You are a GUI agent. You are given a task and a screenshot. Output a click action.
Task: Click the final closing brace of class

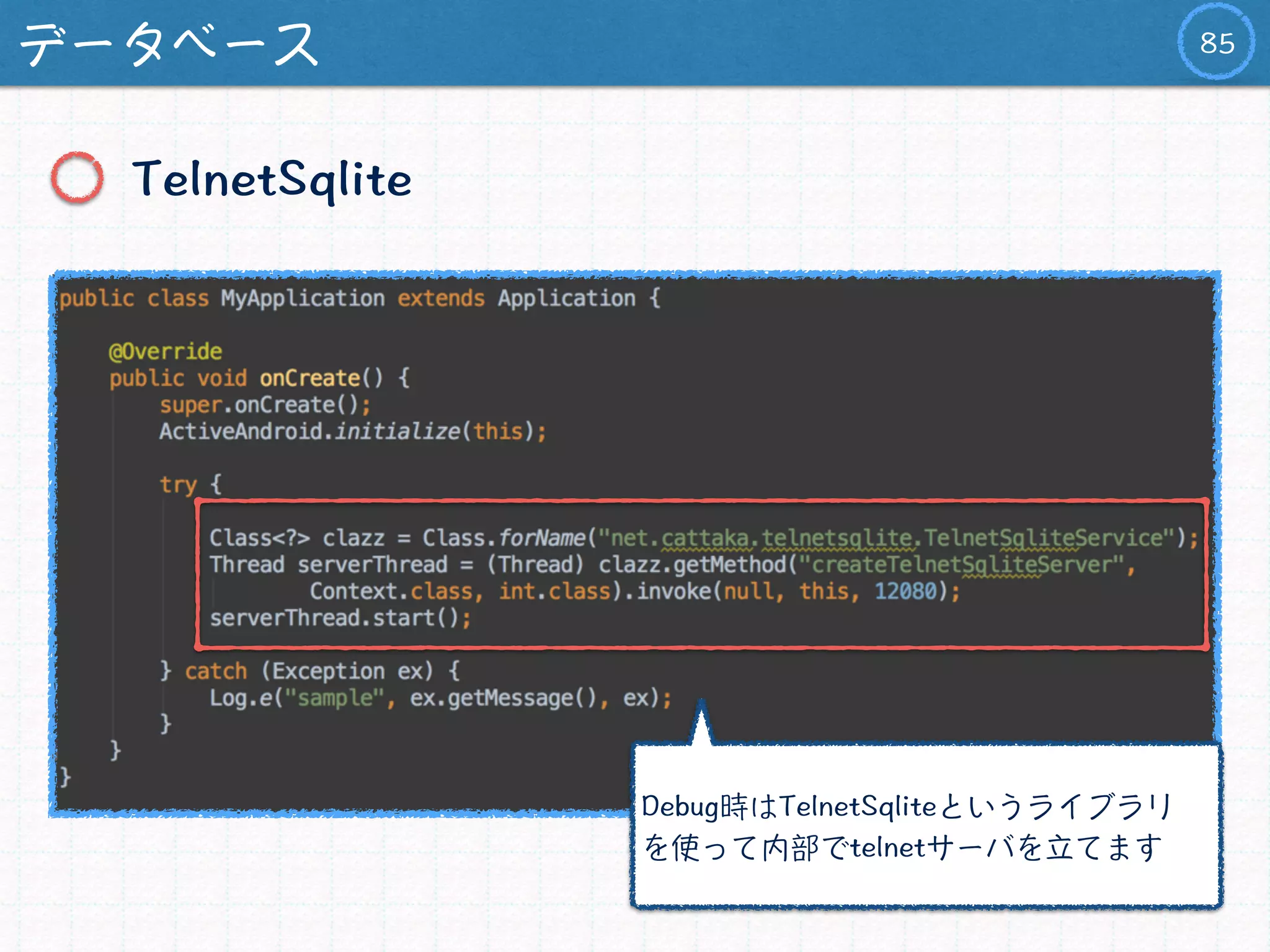tap(65, 777)
